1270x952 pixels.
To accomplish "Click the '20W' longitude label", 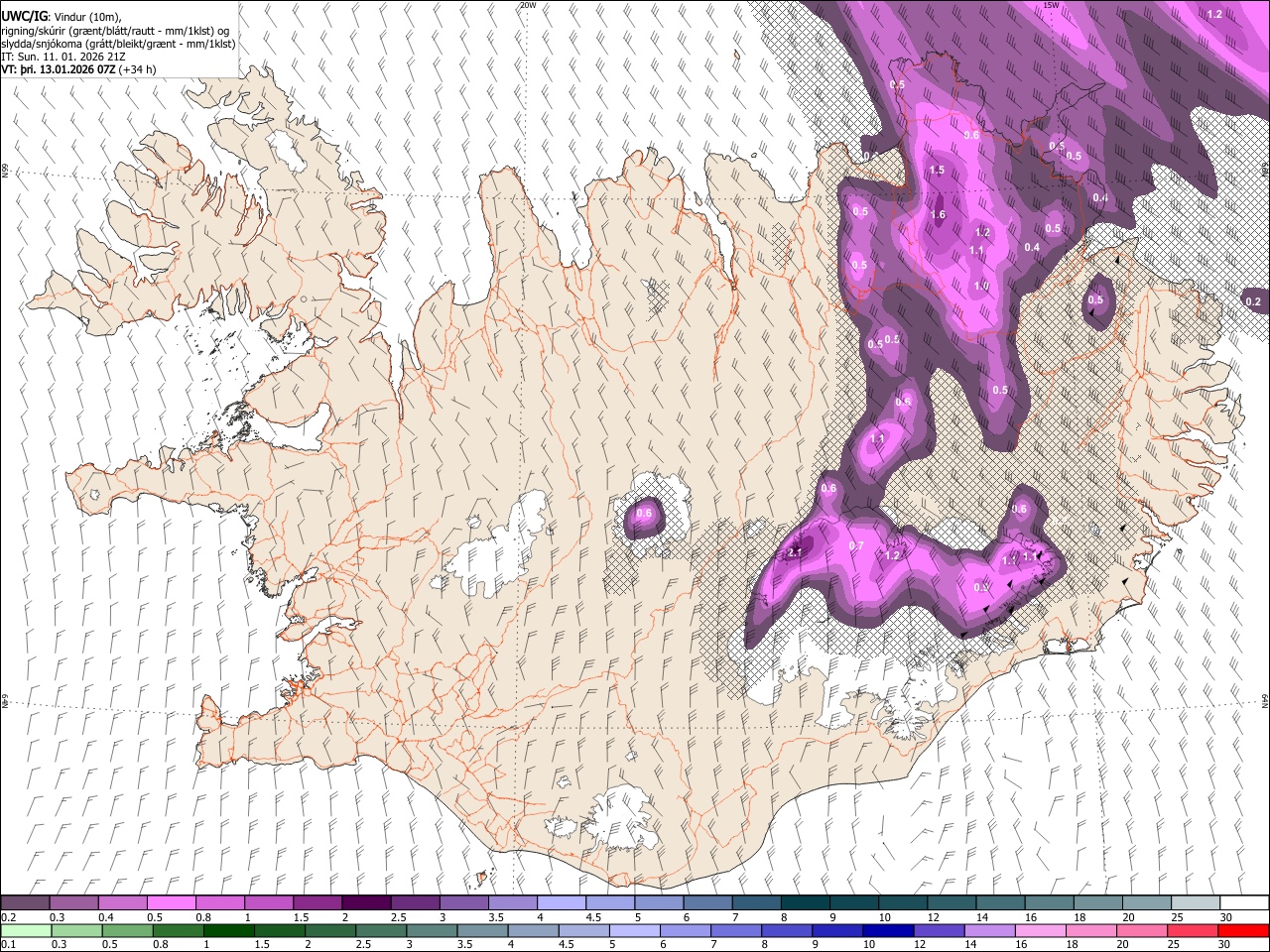I will [x=528, y=5].
